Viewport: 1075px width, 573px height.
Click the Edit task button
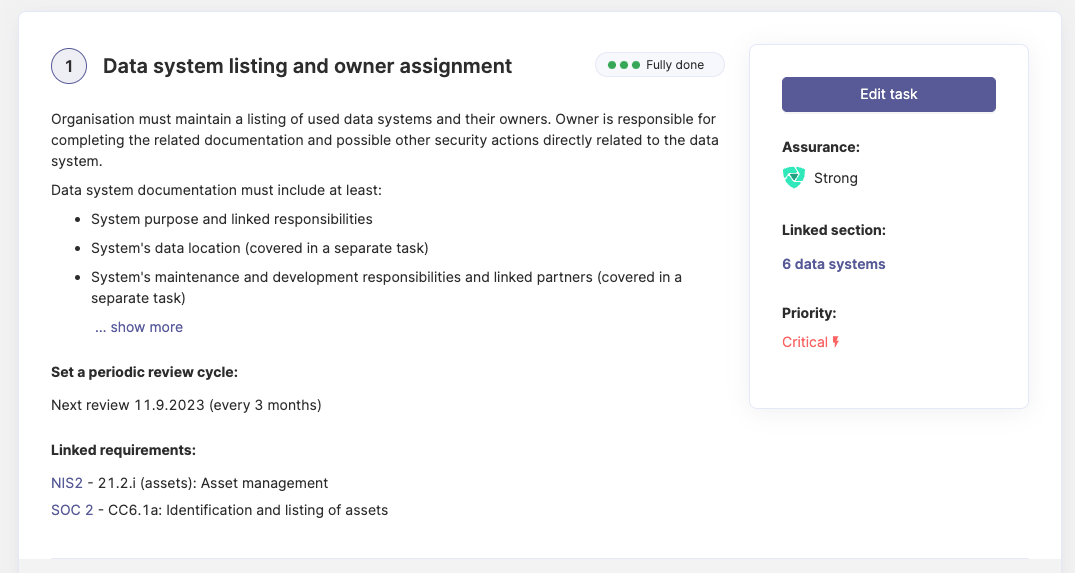point(888,94)
